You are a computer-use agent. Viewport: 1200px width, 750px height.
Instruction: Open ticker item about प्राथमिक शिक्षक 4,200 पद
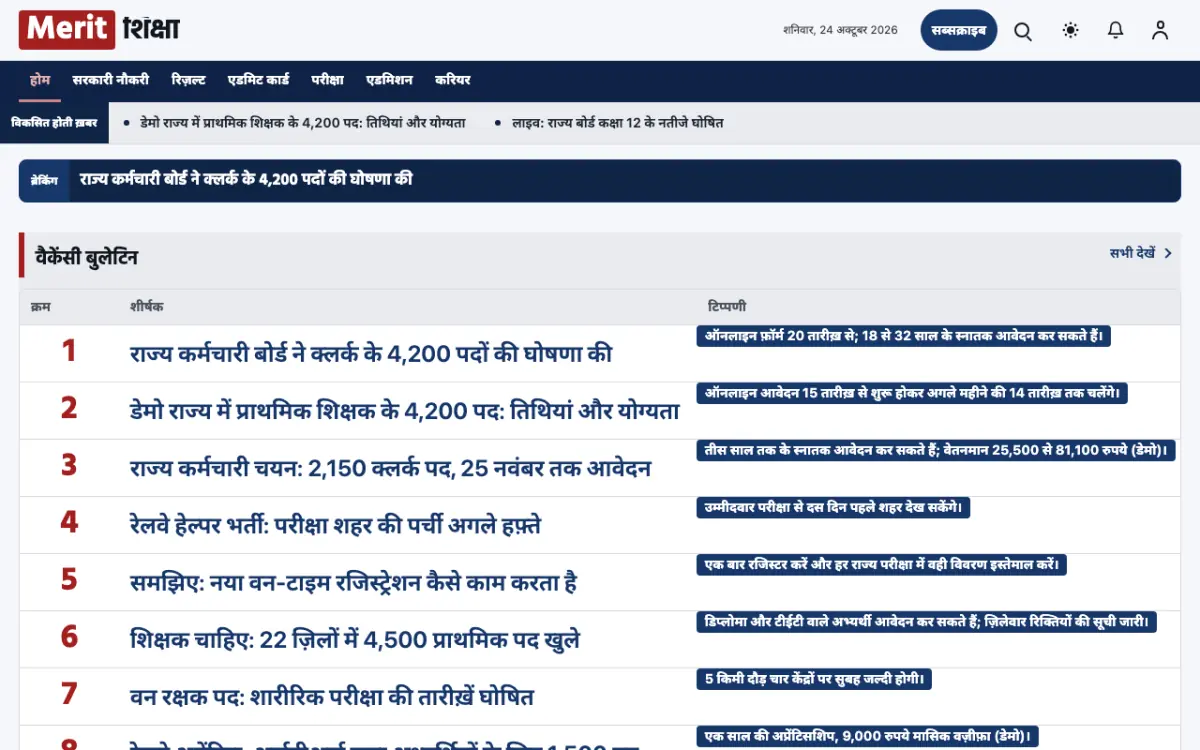tap(303, 123)
